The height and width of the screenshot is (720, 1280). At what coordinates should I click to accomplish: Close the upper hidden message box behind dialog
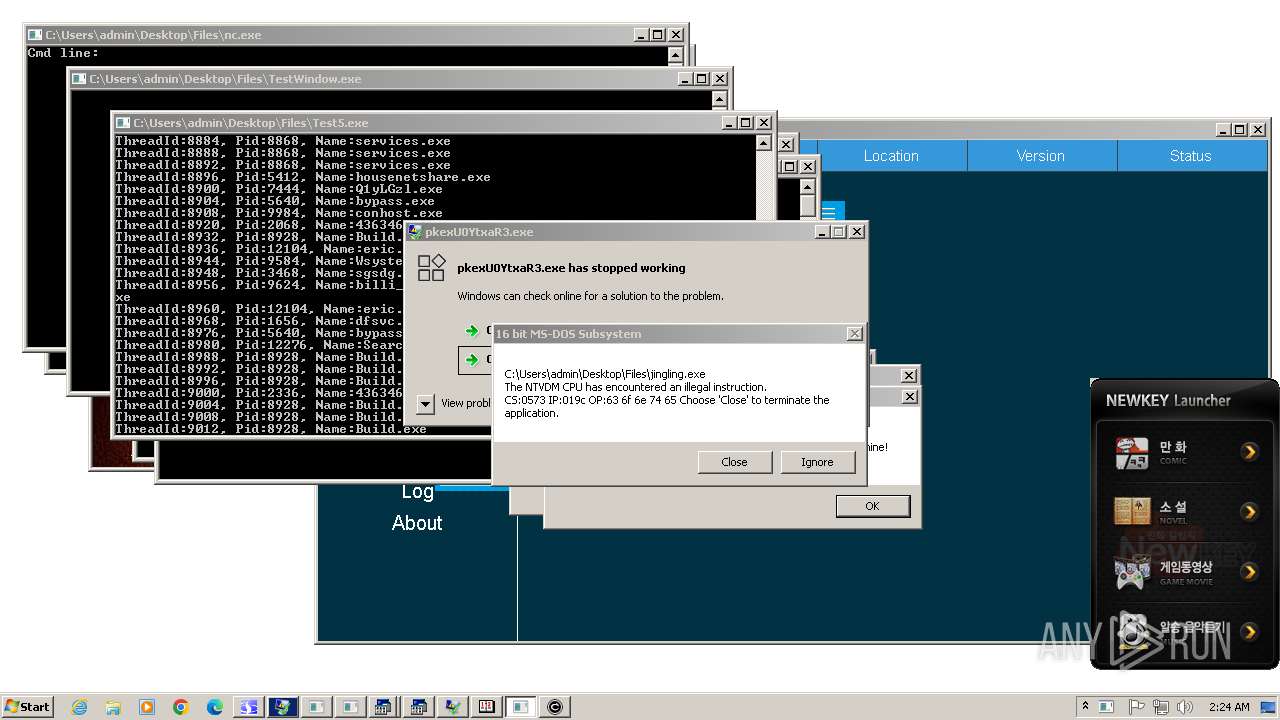tap(909, 375)
